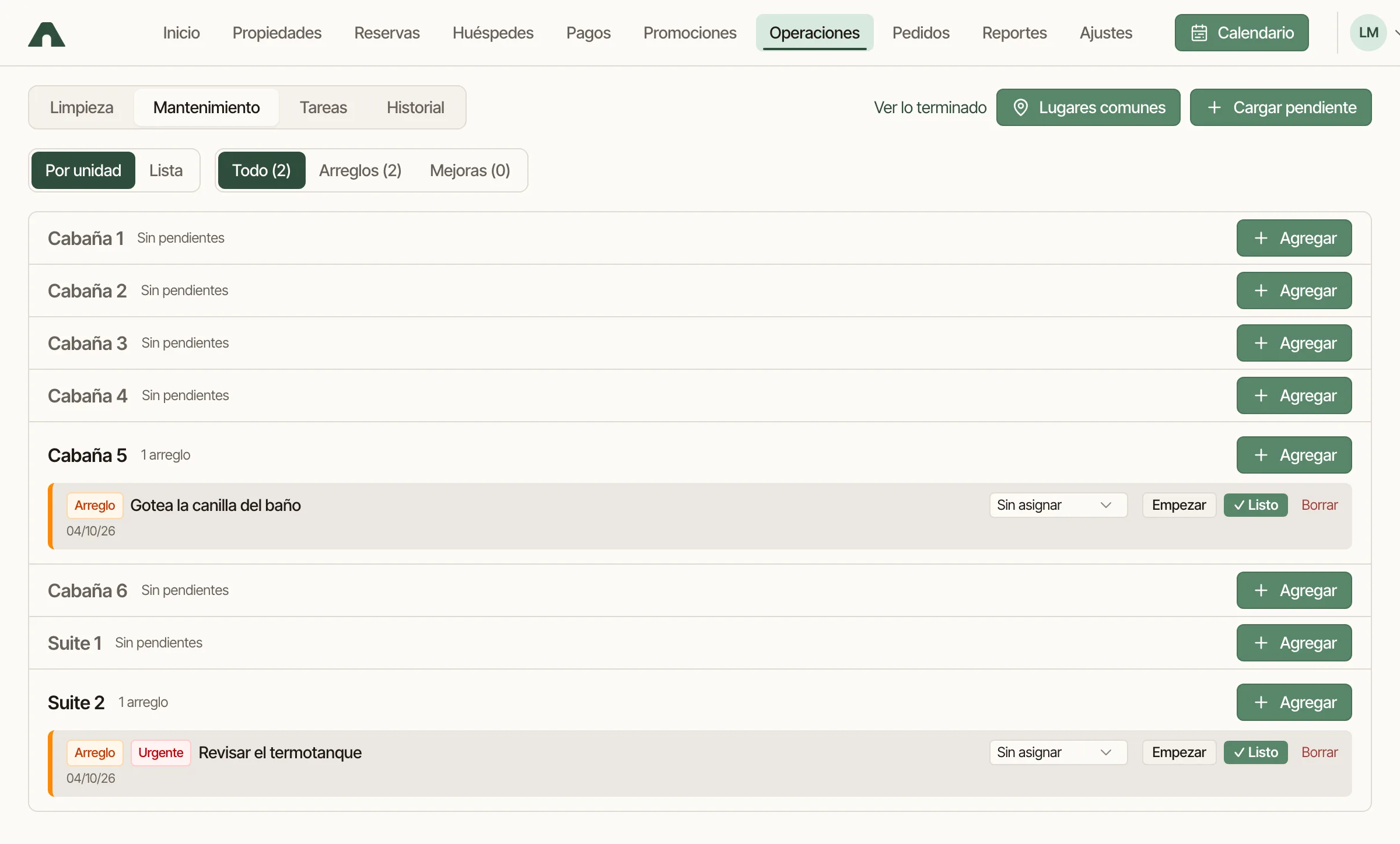
Task: Click the 1 arreglo count beside Cabaña 5
Action: [x=166, y=455]
